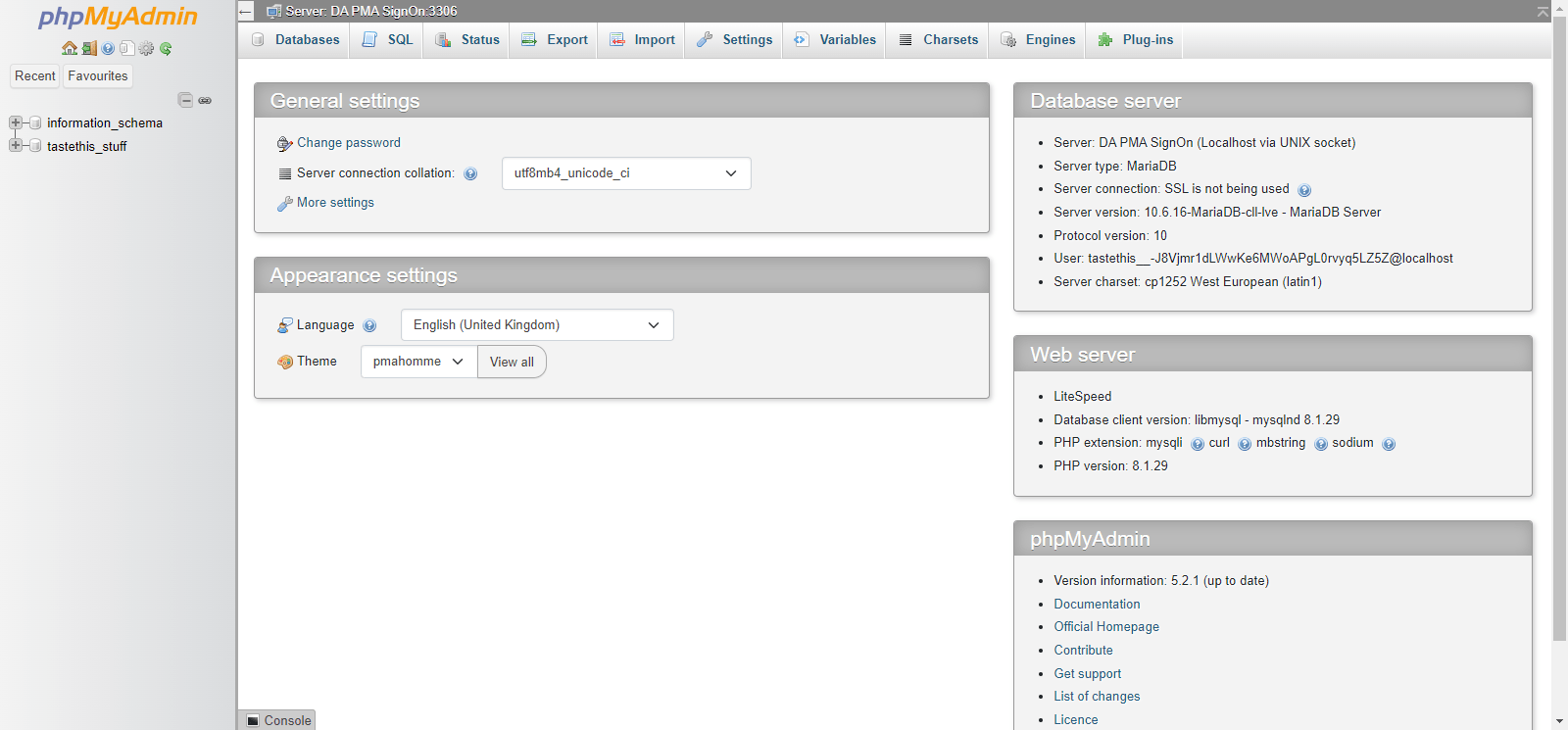Switch to the Databases tab
This screenshot has height=730, width=1568.
pyautogui.click(x=295, y=40)
